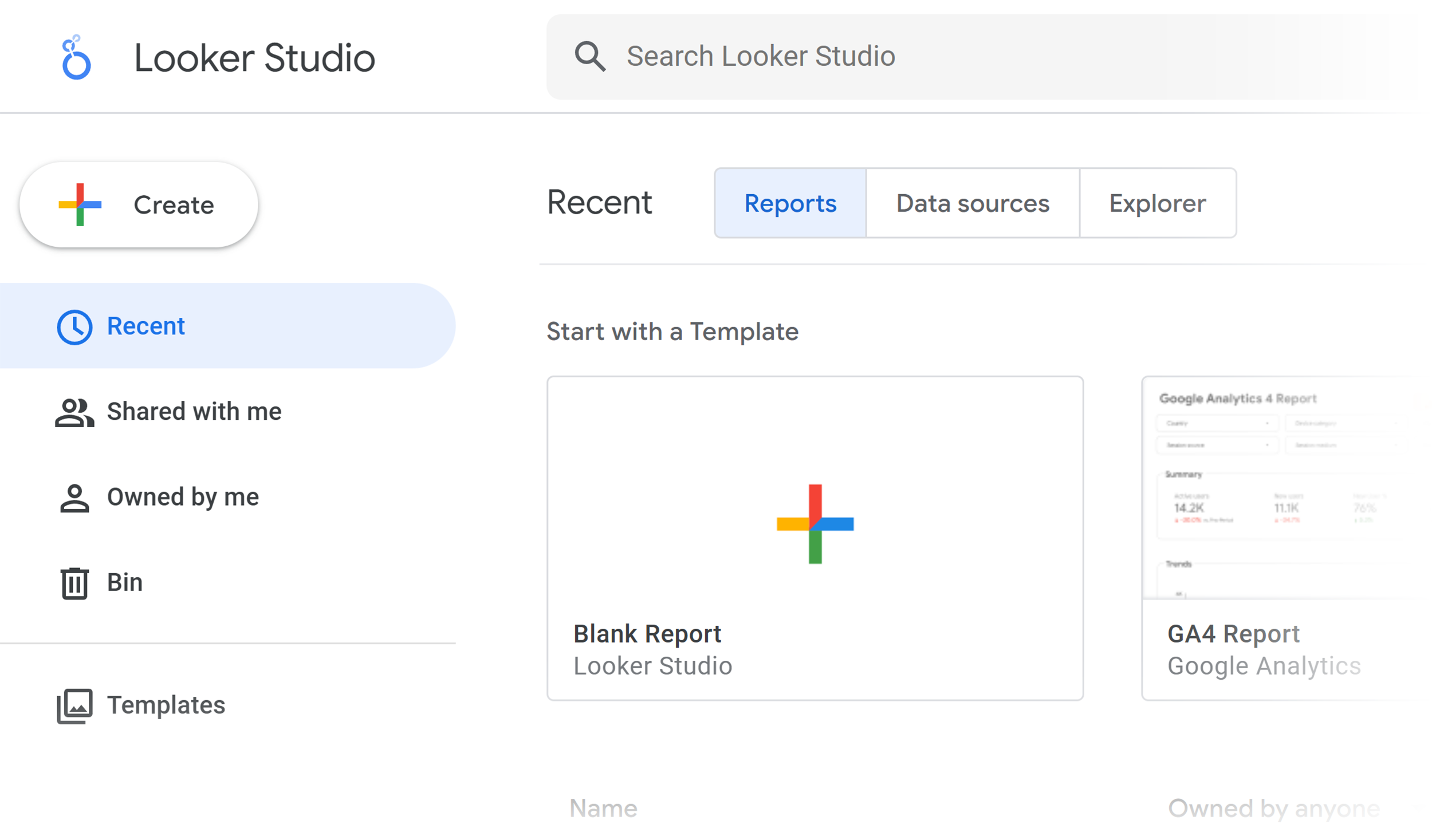Select Recent in the sidebar

227,326
